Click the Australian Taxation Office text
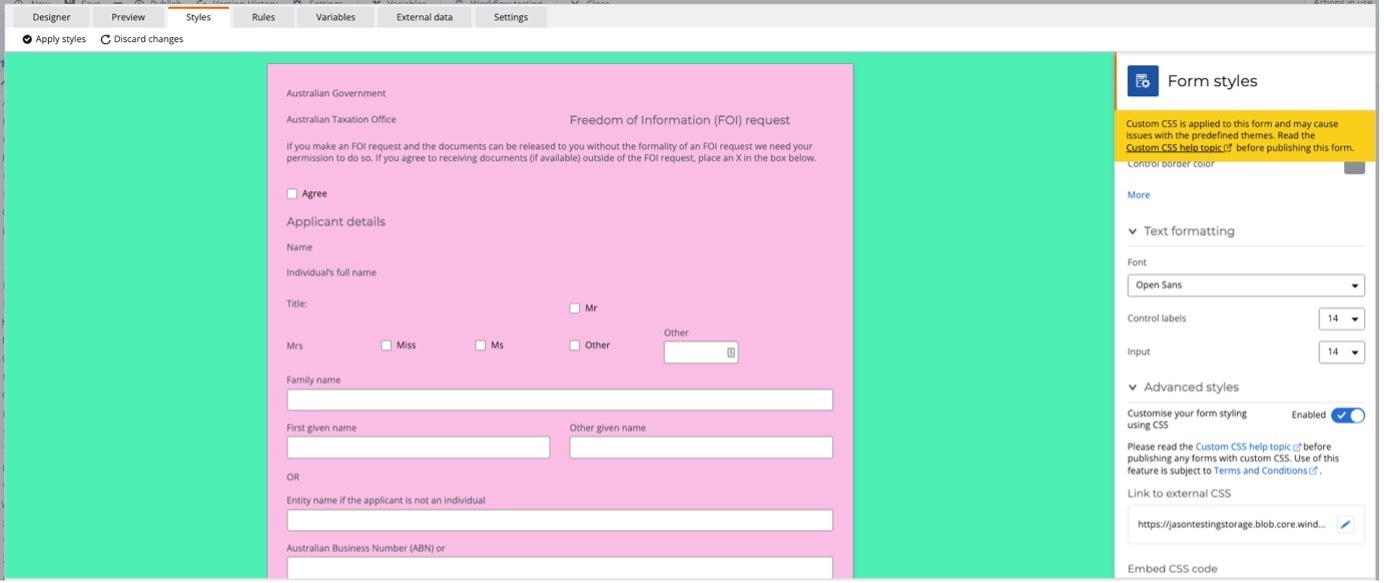 point(343,121)
